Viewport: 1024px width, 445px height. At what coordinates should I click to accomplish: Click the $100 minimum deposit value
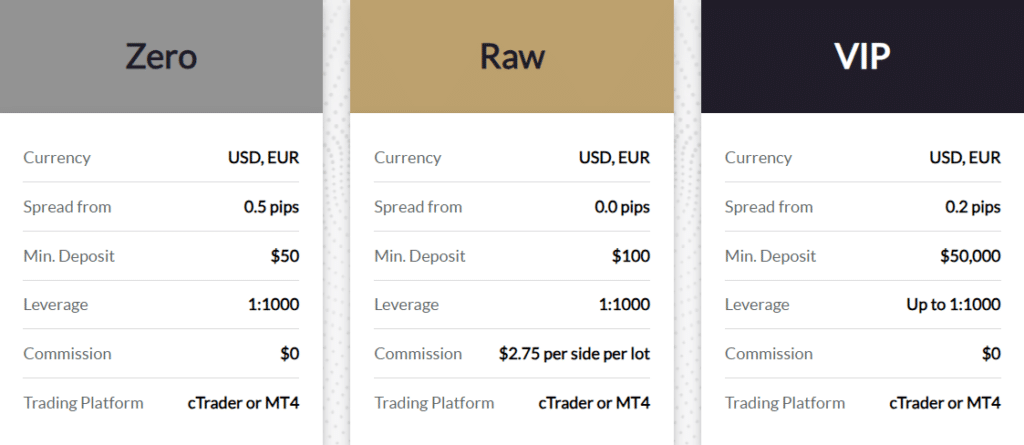[x=631, y=256]
